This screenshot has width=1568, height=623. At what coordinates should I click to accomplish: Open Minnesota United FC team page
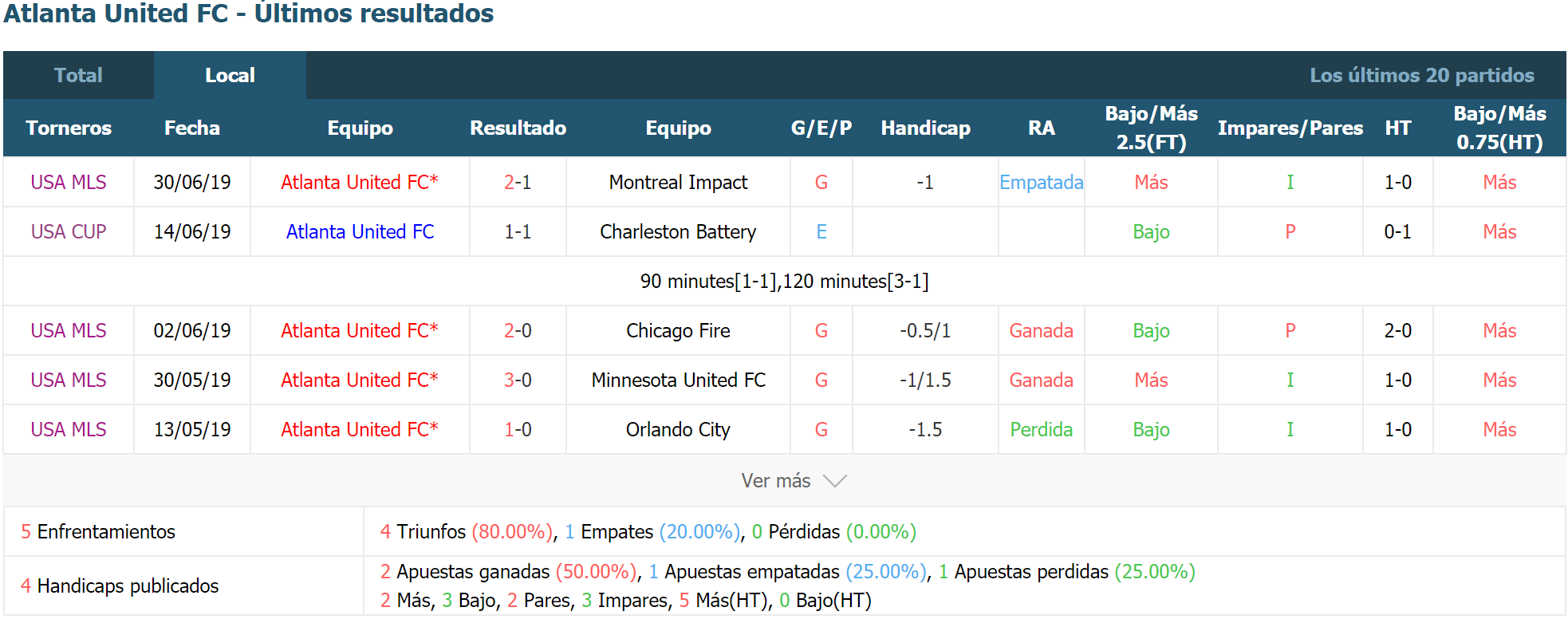click(678, 381)
